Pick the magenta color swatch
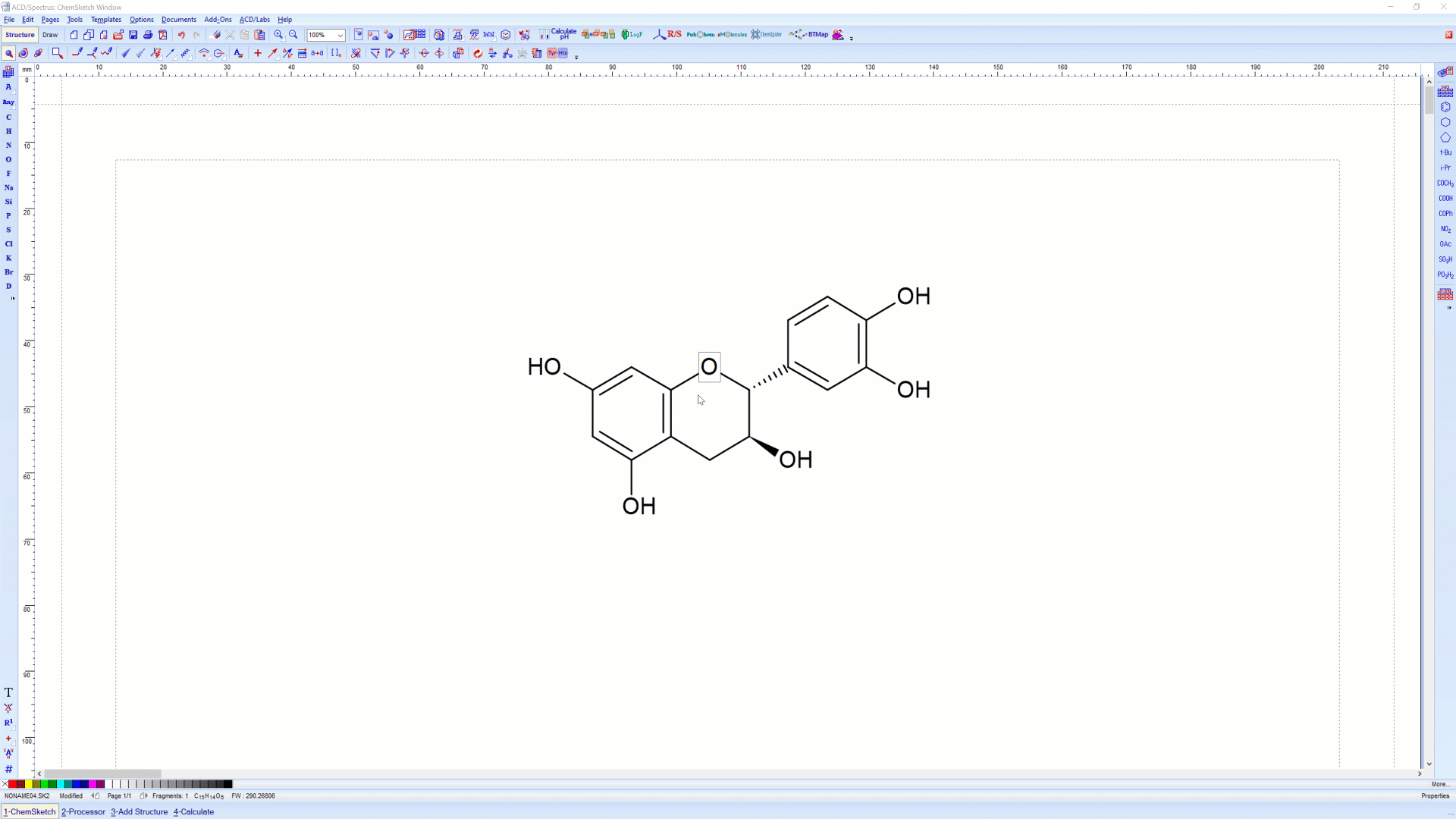This screenshot has height=819, width=1456. coord(93,784)
